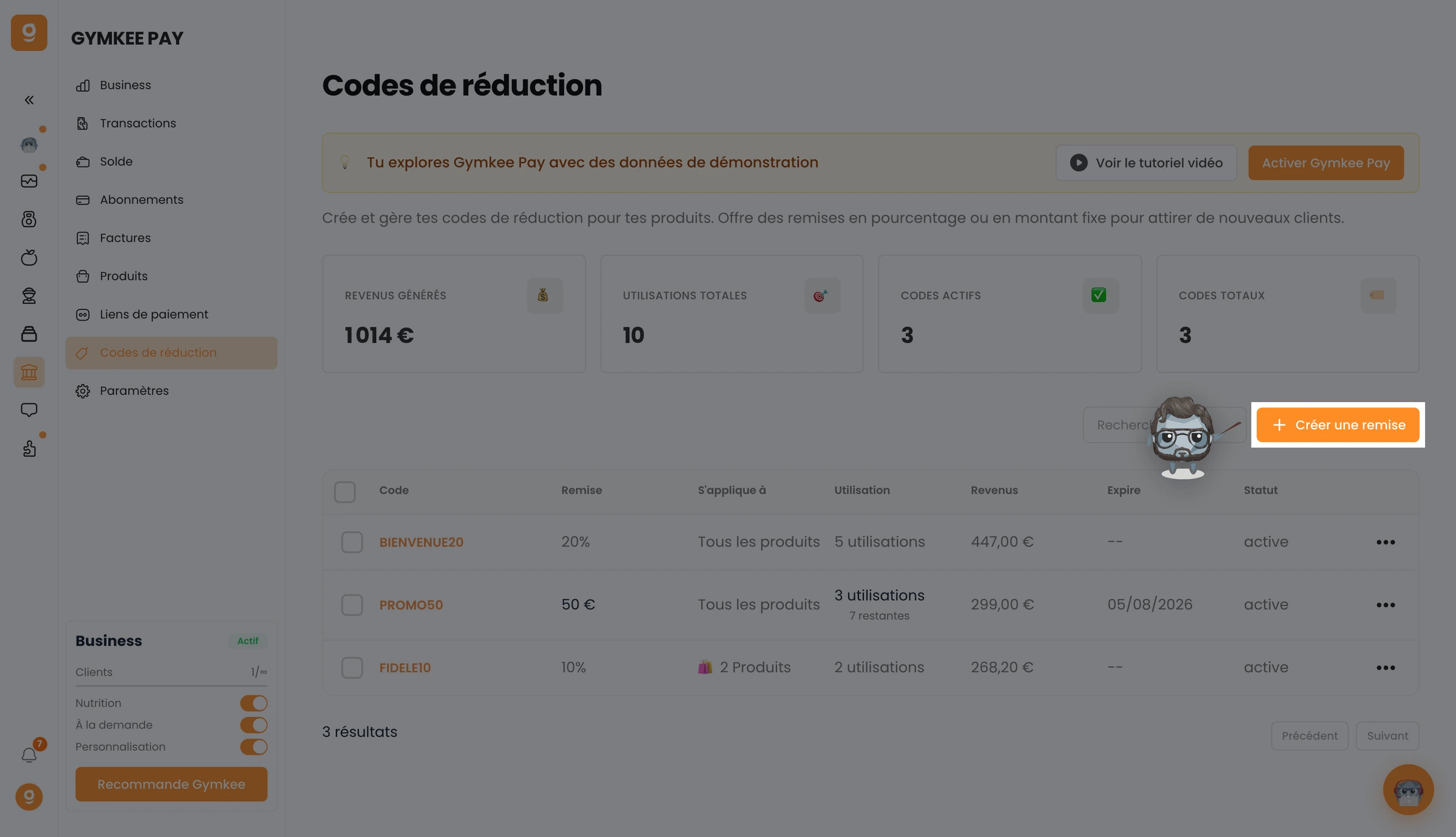Select Codes de réduction in the sidebar
This screenshot has width=1456, height=837.
tap(172, 353)
